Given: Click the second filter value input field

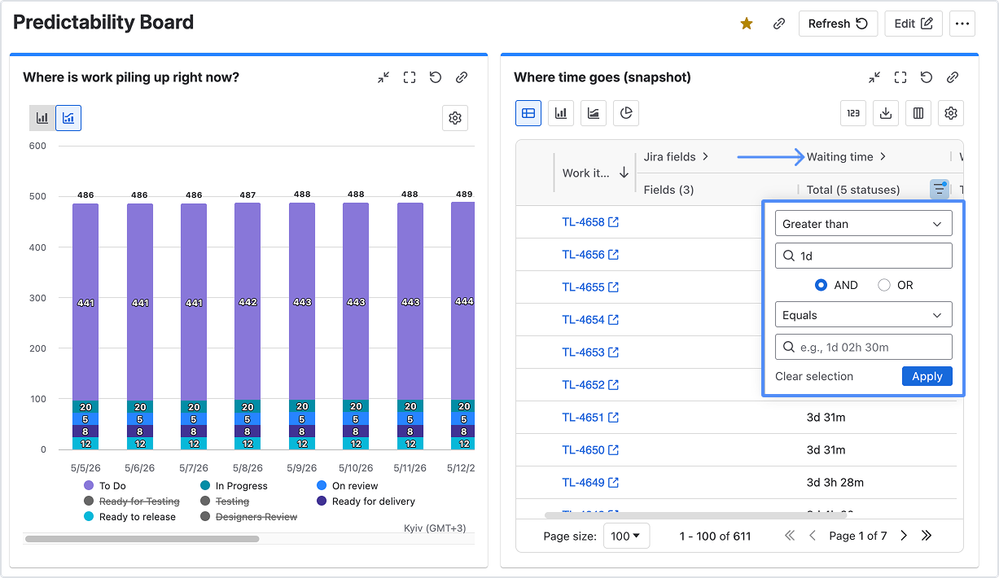Looking at the screenshot, I should pyautogui.click(x=863, y=347).
